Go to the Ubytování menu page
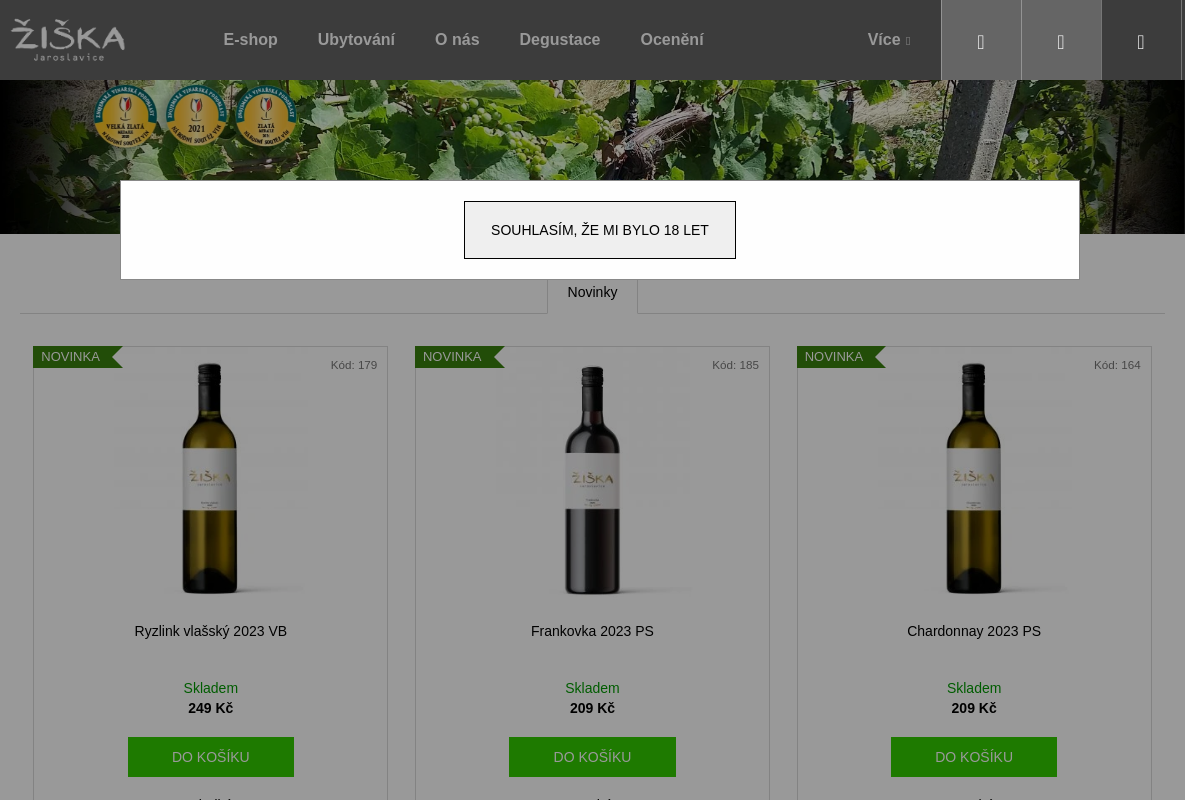Screen dimensions: 1200x800 coord(356,40)
